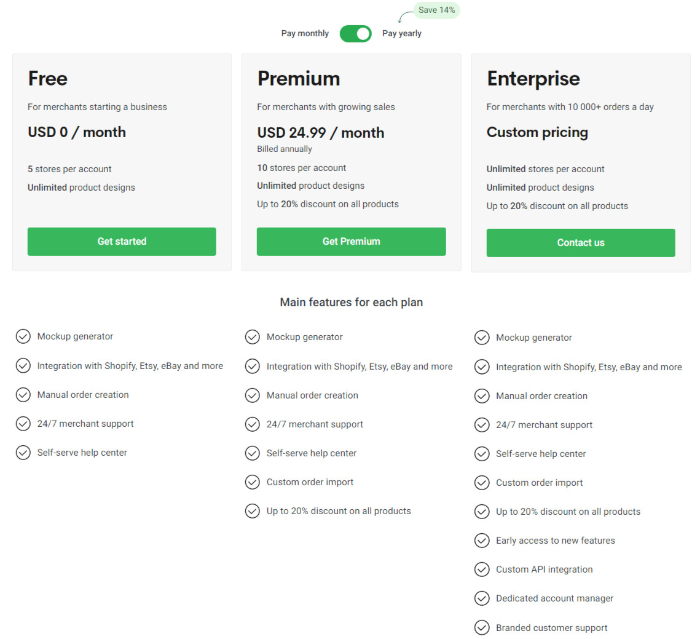The image size is (700, 639).
Task: Click checkmark beside Premium Custom order import
Action: pos(252,482)
